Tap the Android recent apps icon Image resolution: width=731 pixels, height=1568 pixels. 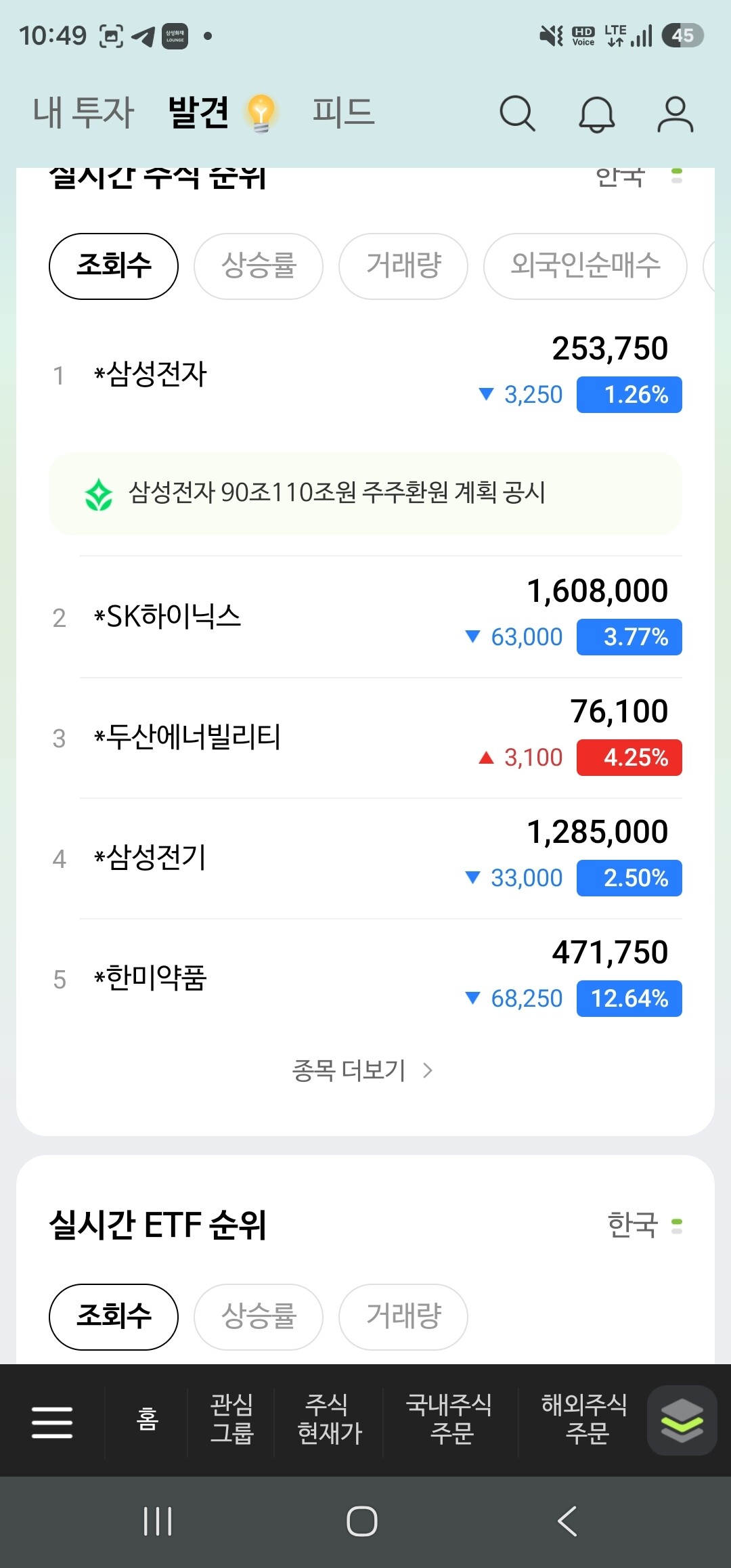click(x=158, y=1521)
